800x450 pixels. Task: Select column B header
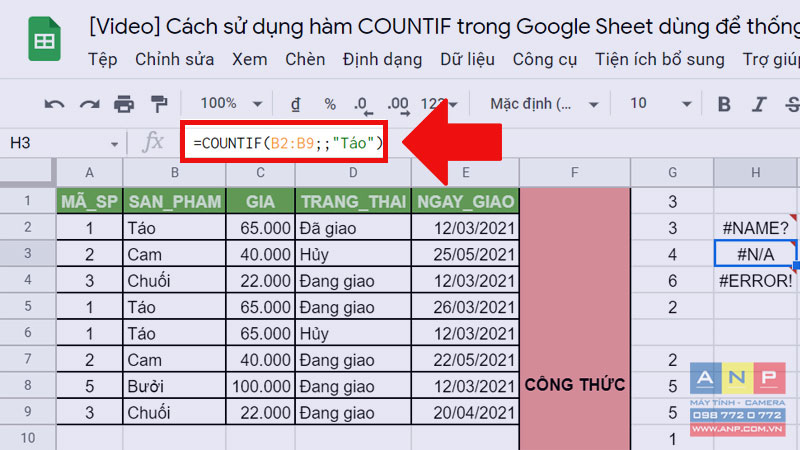(174, 172)
